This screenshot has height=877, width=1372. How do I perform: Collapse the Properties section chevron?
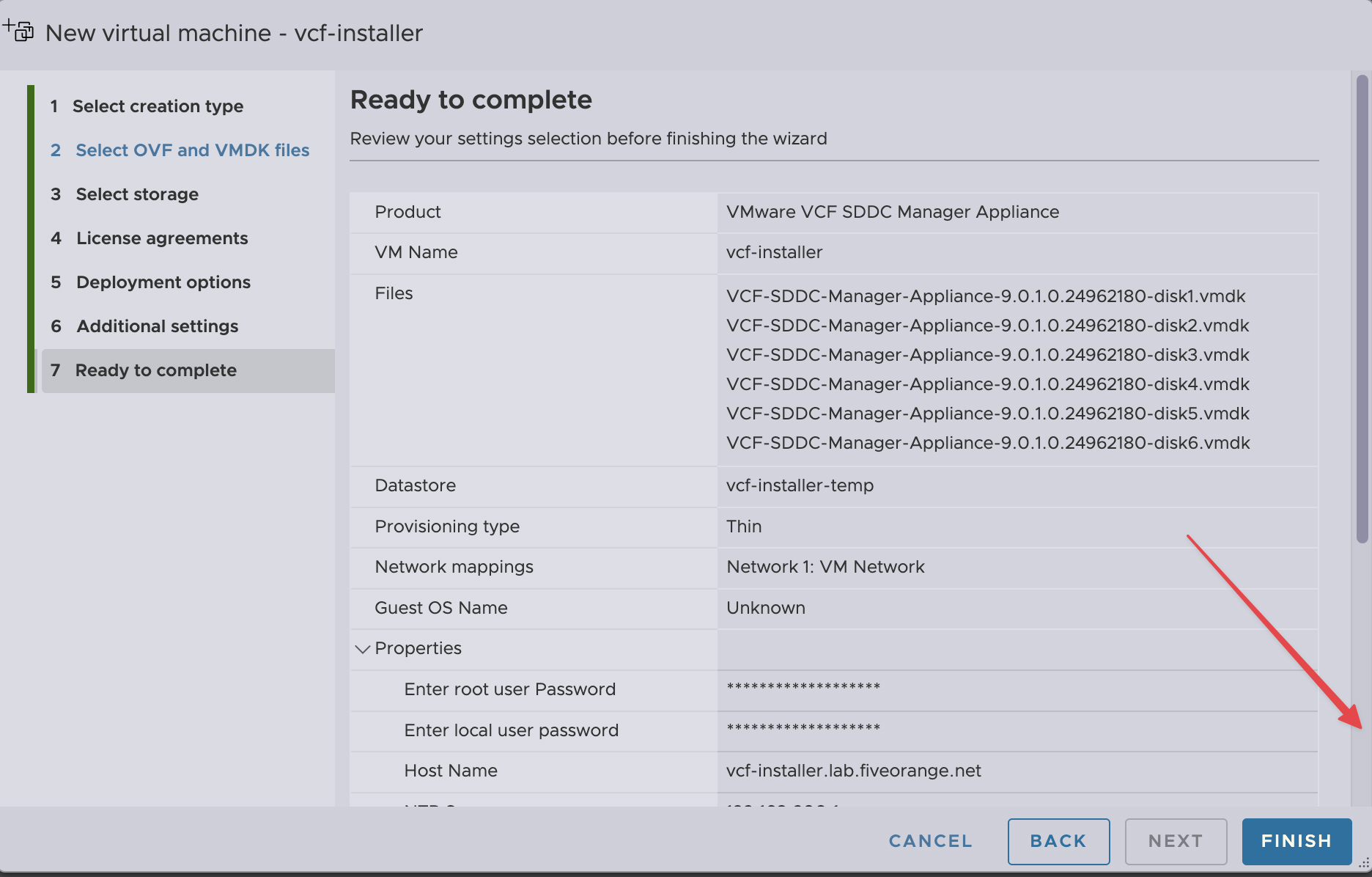tap(362, 649)
